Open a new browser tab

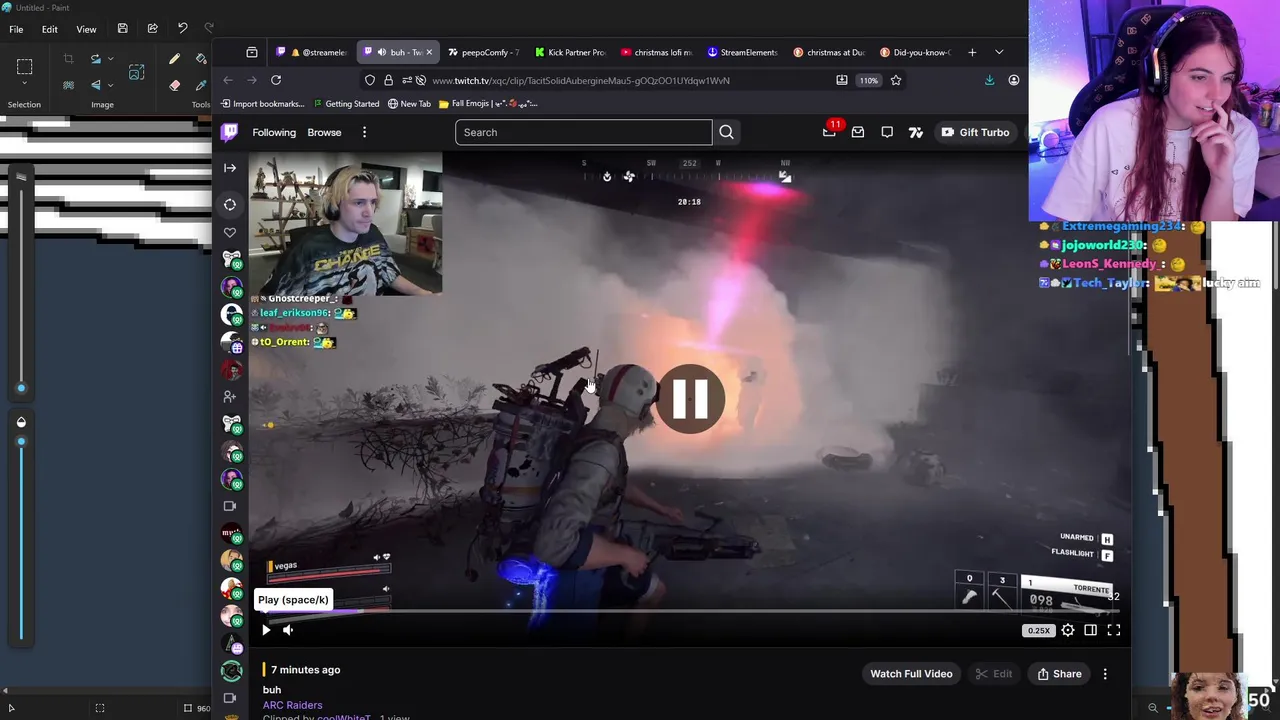[x=972, y=52]
